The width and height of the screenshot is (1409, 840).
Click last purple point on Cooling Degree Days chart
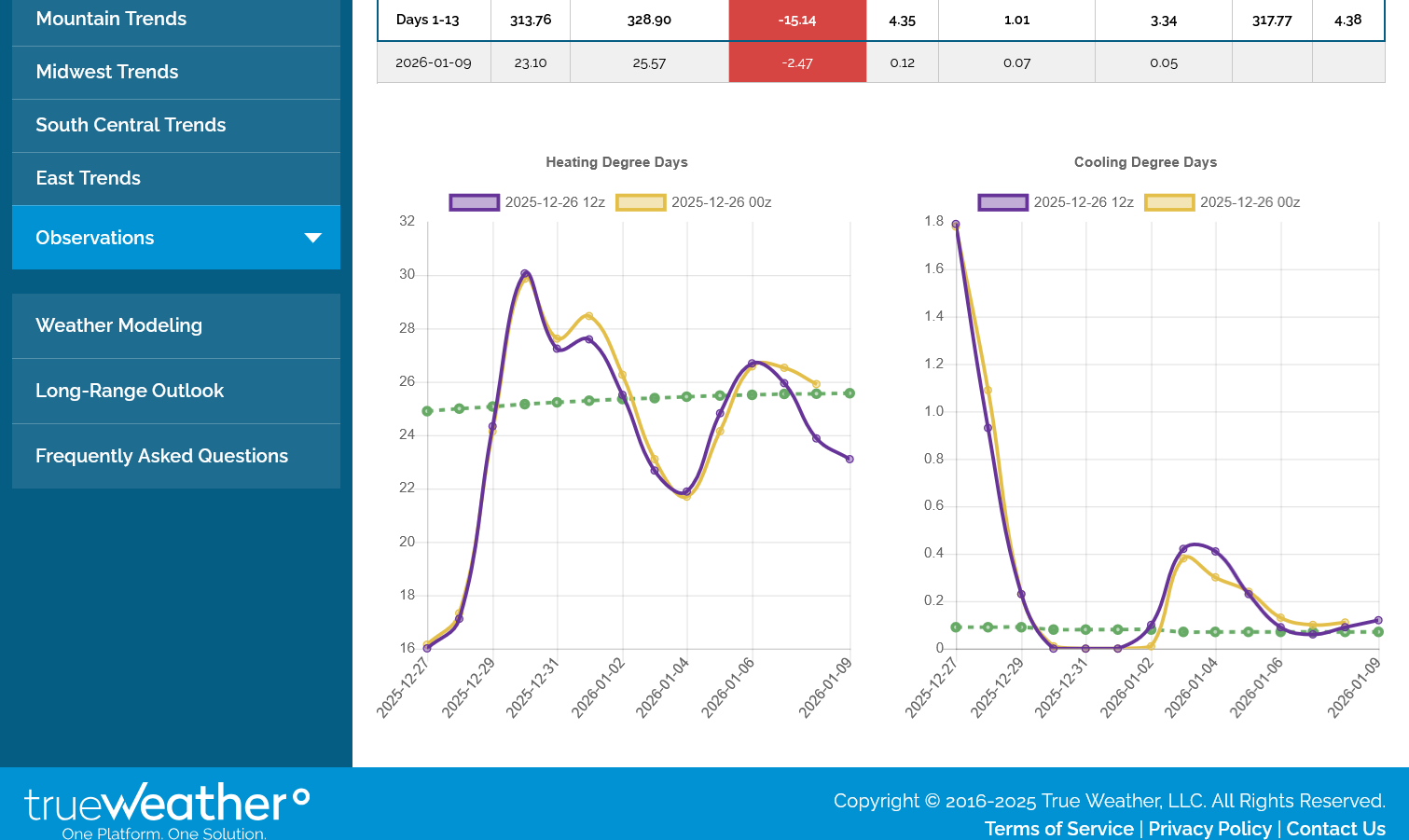click(x=1378, y=620)
